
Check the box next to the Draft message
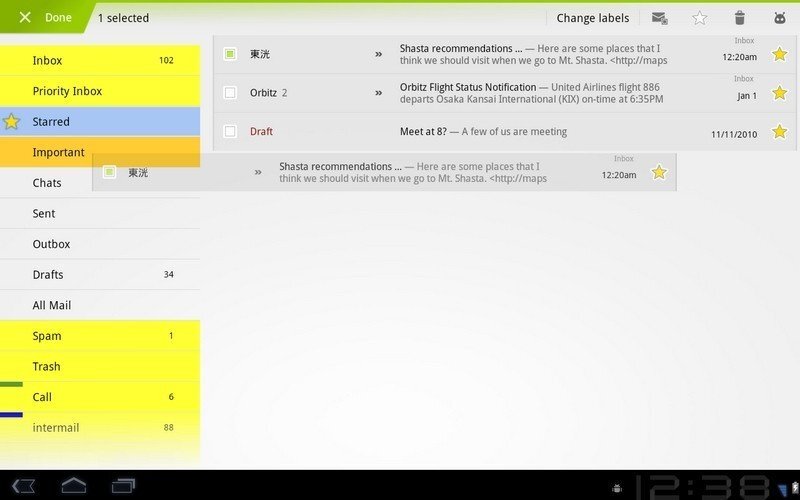coord(230,131)
